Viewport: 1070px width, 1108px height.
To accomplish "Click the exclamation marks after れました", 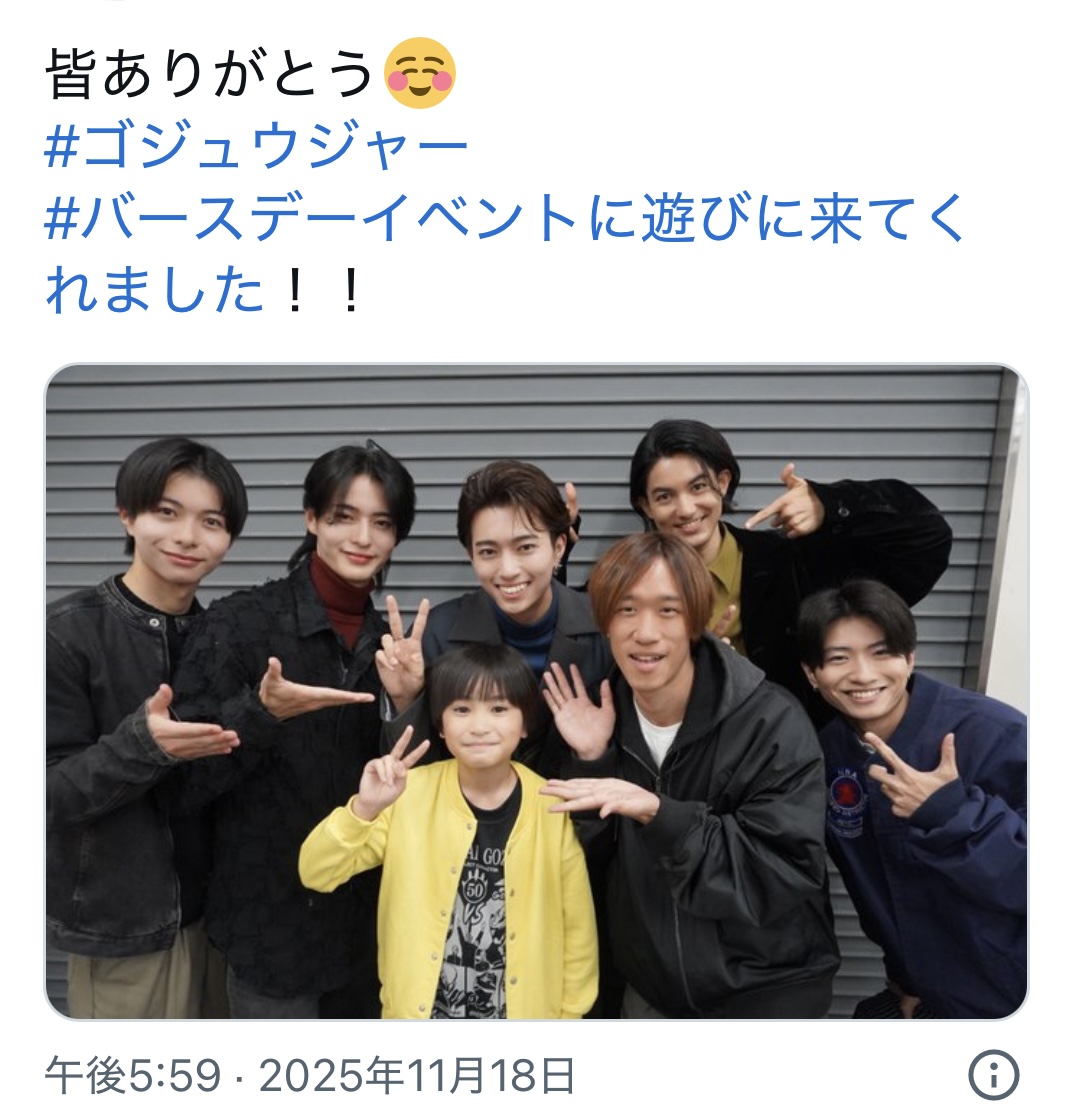I will pos(322,290).
